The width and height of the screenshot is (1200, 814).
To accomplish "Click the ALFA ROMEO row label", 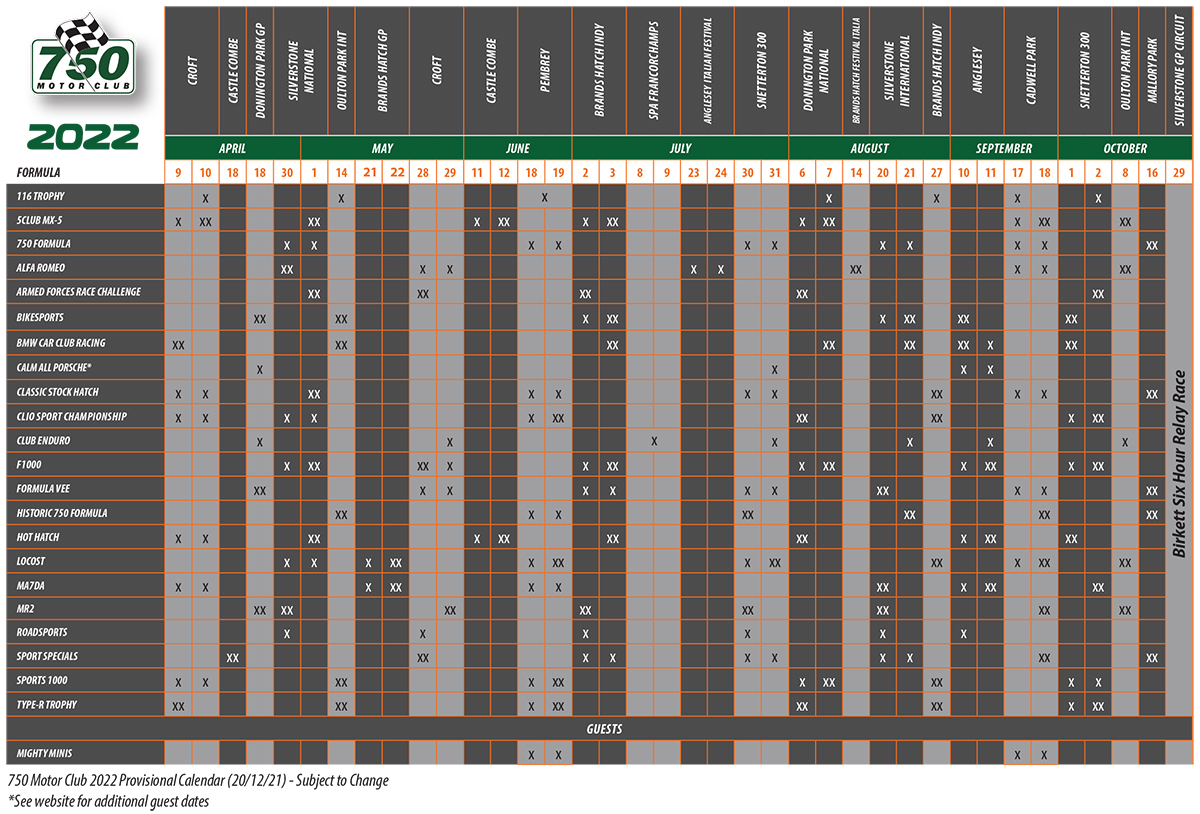I will 41,269.
